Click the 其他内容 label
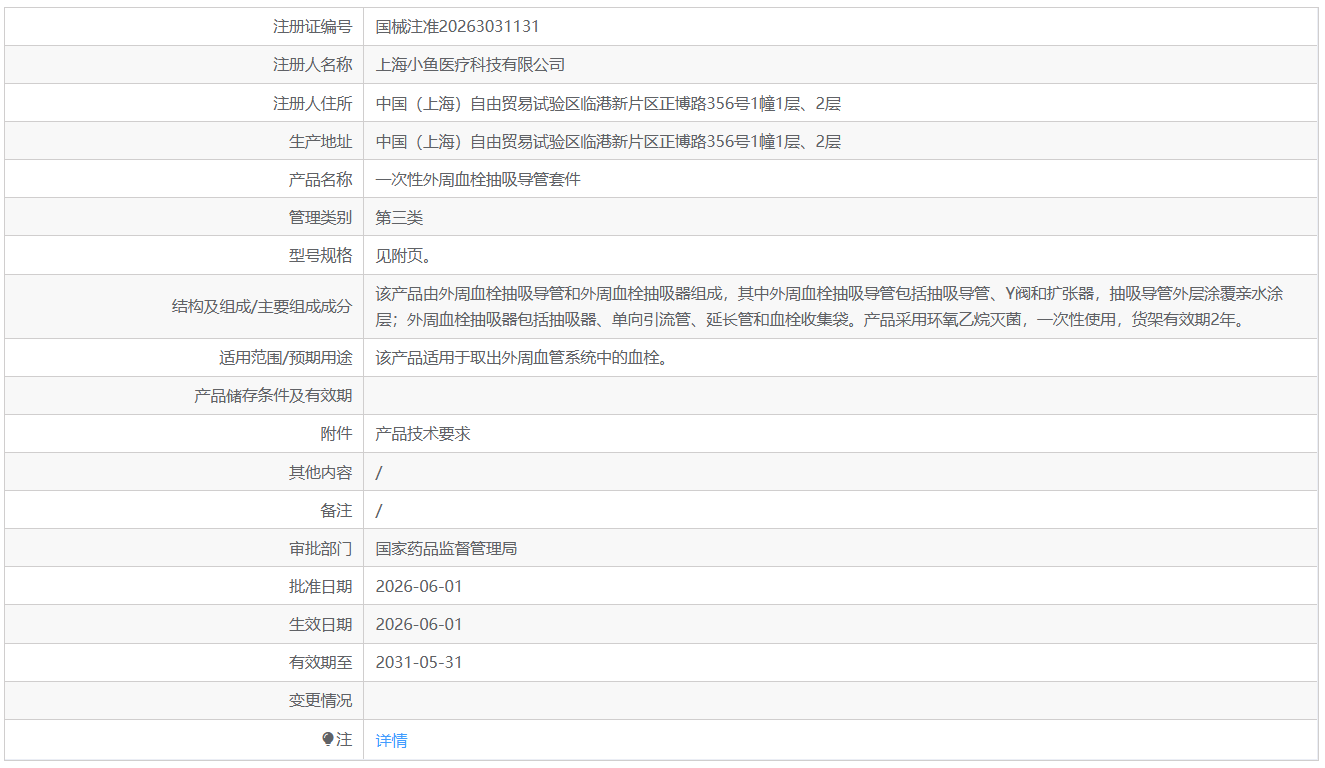The width and height of the screenshot is (1325, 768). (x=321, y=473)
